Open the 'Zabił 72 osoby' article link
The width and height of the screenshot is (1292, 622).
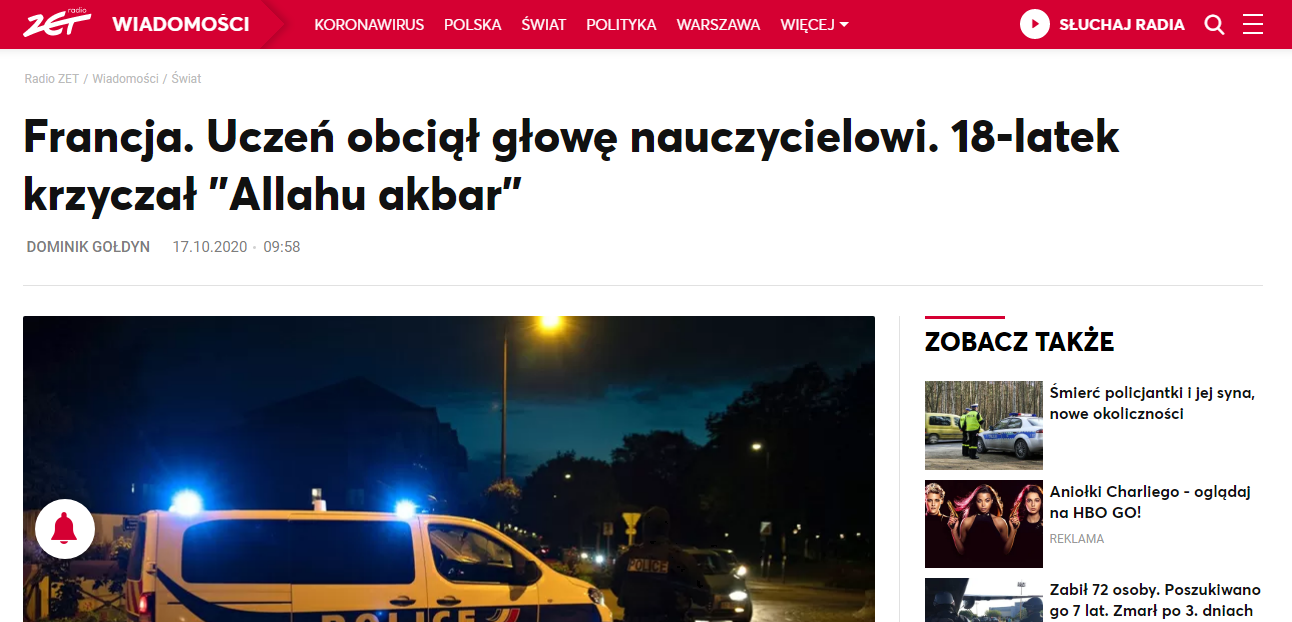[x=1155, y=601]
